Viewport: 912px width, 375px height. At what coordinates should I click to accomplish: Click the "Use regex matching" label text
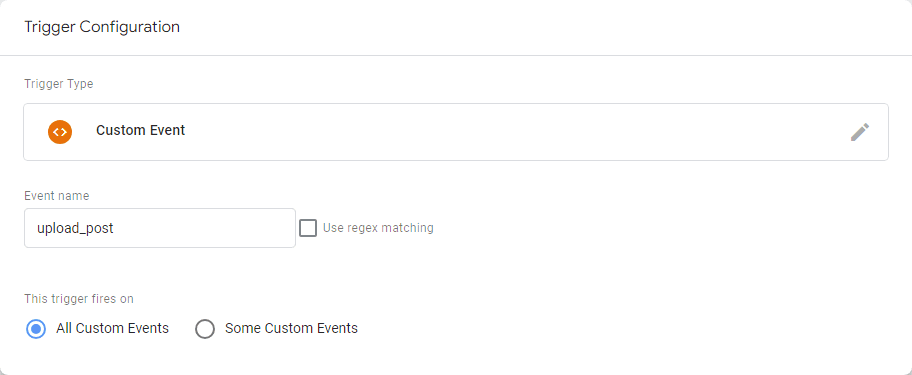[378, 228]
